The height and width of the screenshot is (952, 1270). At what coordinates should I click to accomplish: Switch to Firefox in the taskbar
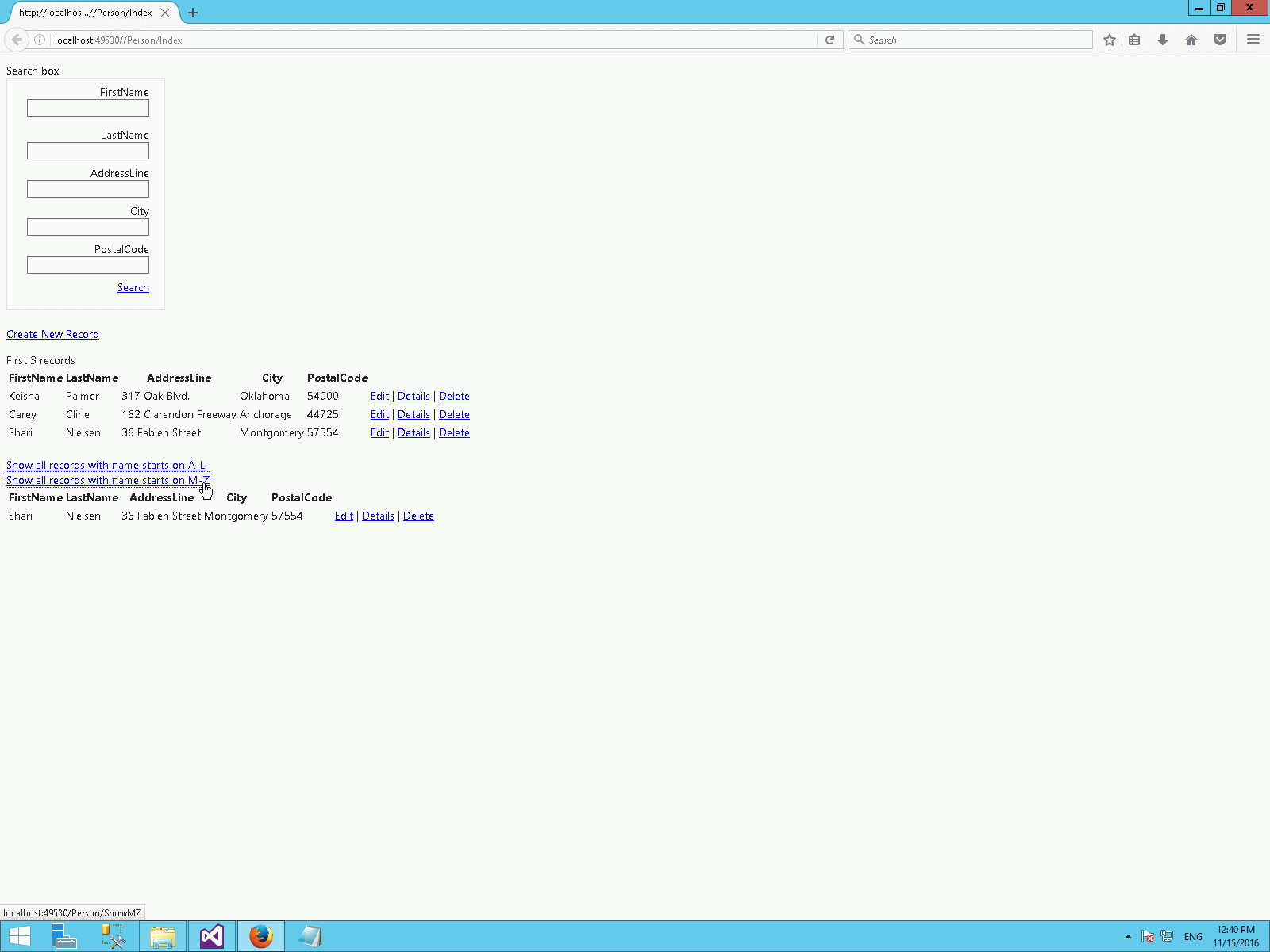click(261, 937)
